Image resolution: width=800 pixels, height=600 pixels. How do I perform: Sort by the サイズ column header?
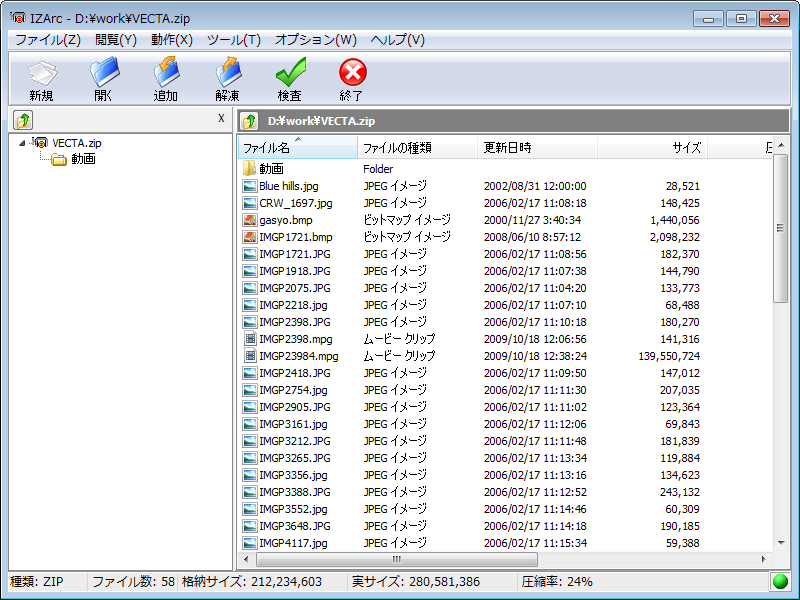coord(652,148)
